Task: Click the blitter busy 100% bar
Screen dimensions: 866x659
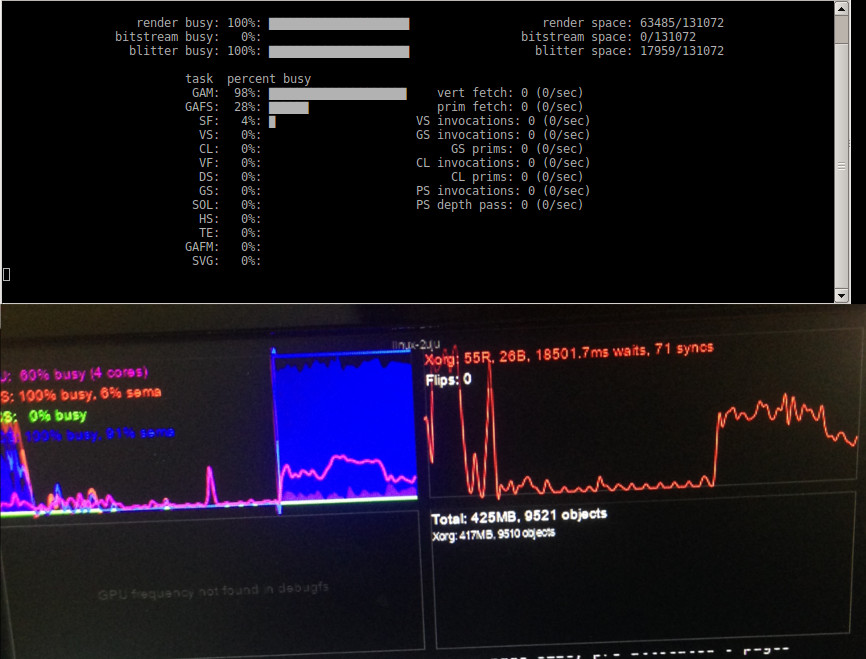Action: pyautogui.click(x=338, y=51)
